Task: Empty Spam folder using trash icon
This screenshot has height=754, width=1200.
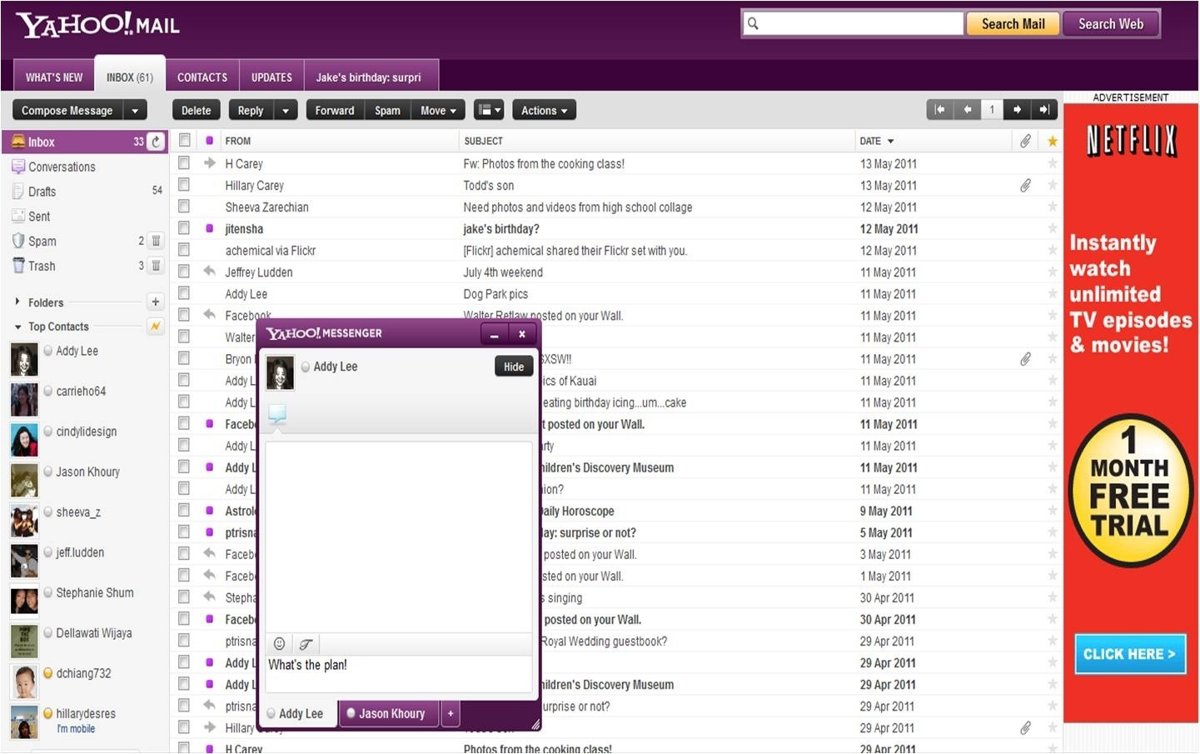Action: [155, 241]
